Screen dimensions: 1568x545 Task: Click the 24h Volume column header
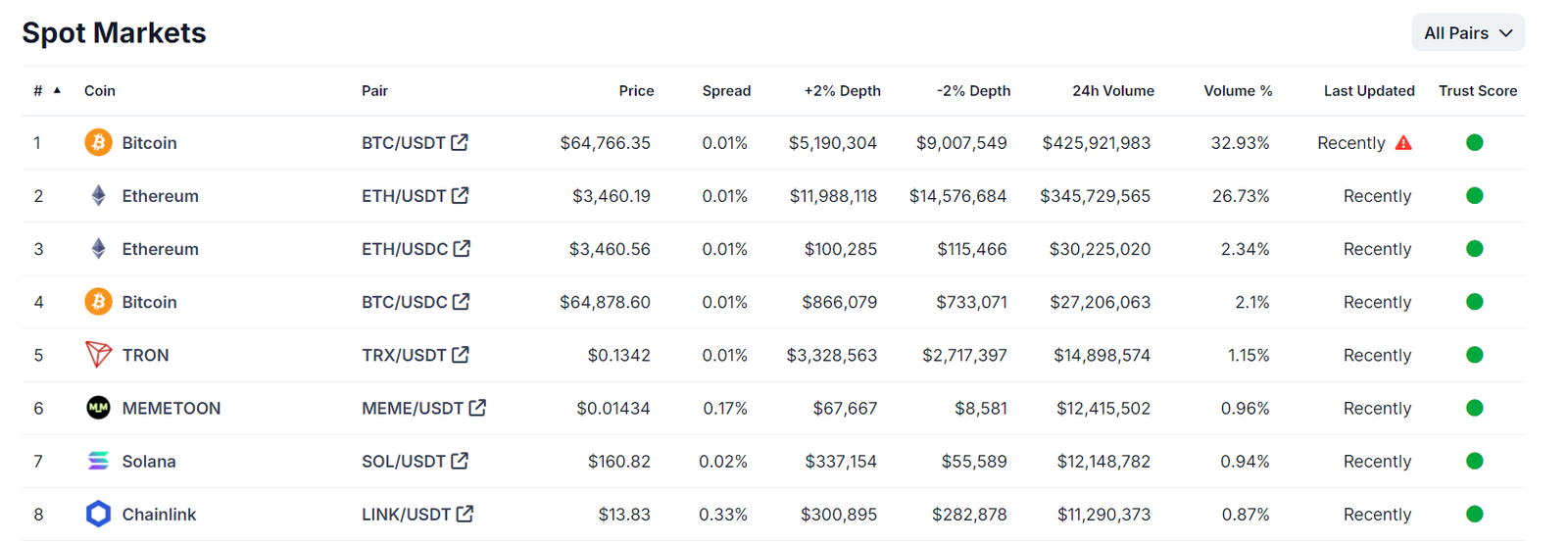(1113, 90)
